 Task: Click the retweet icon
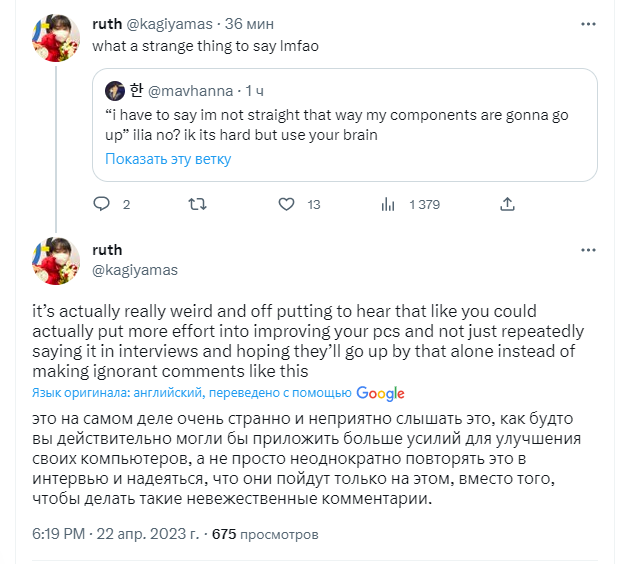(197, 204)
